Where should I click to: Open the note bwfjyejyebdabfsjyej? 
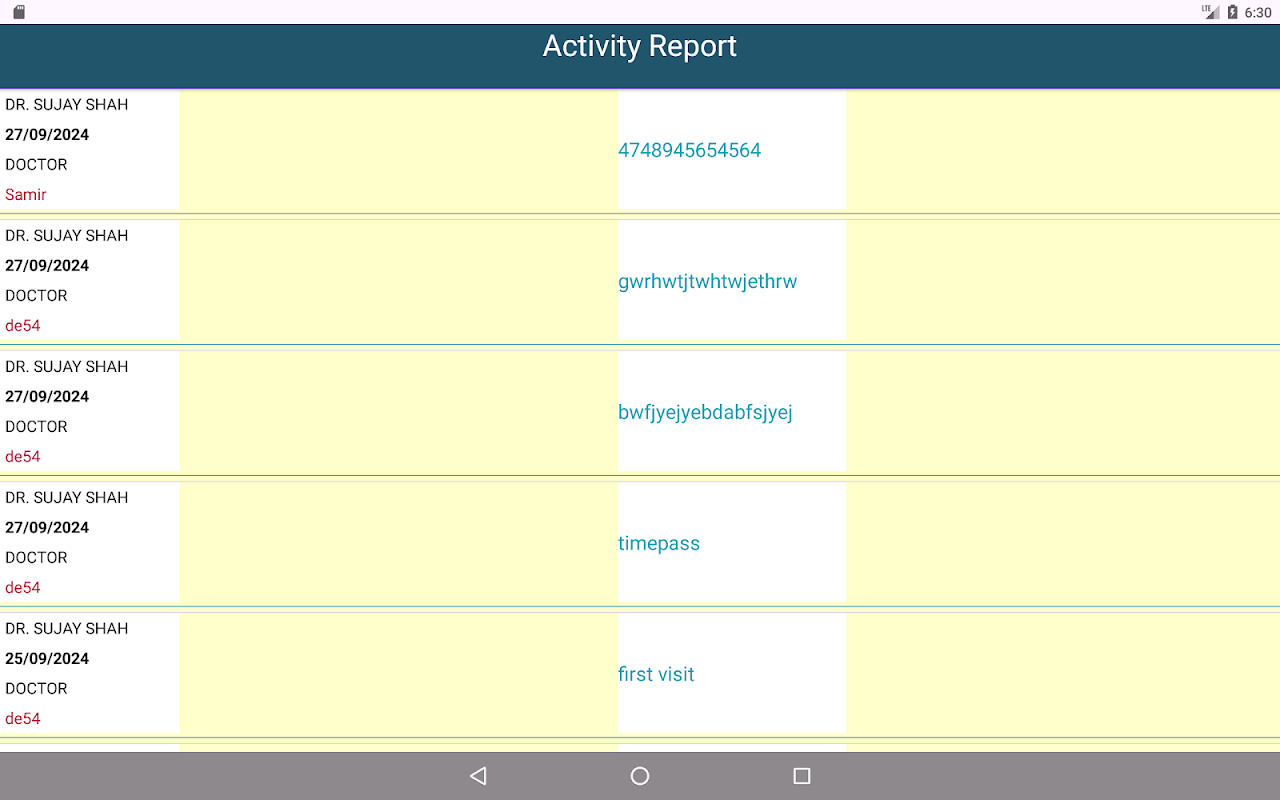pos(705,412)
